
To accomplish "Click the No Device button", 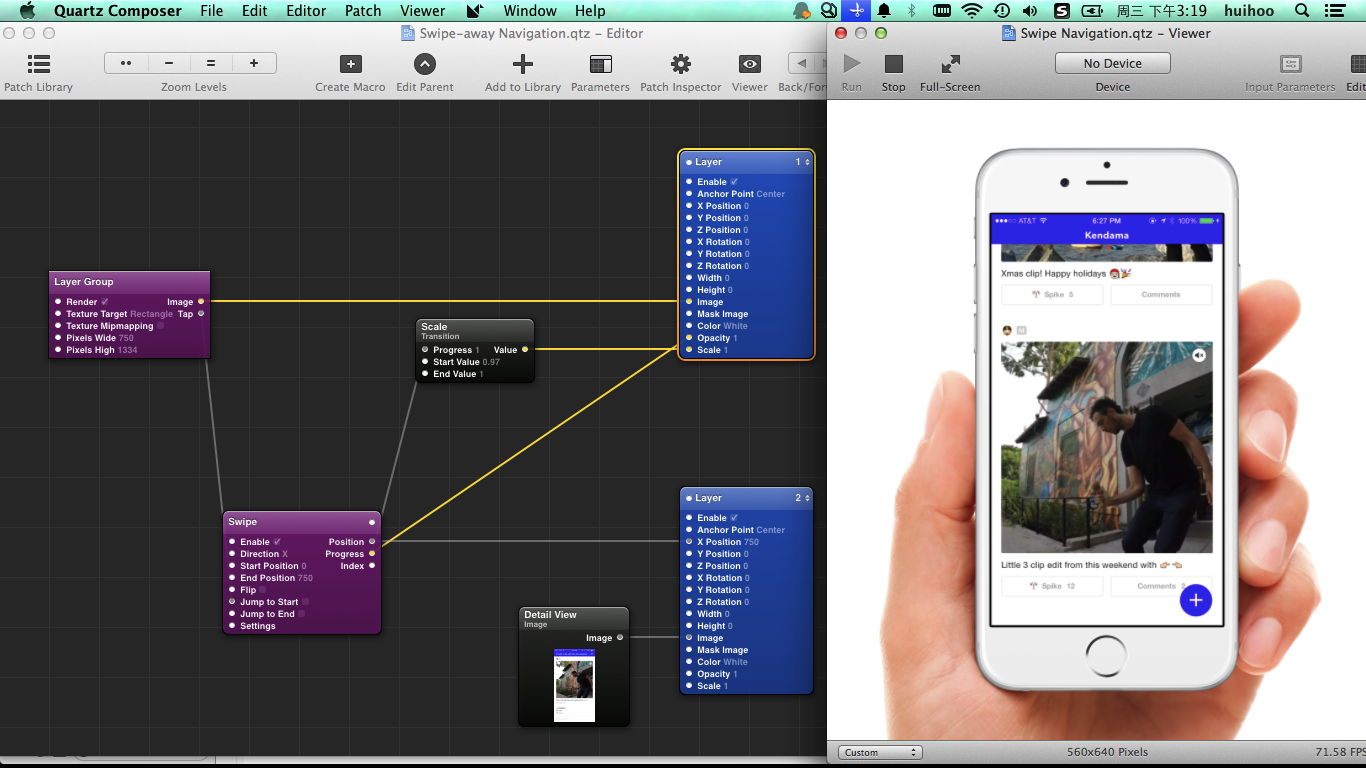I will tap(1112, 63).
